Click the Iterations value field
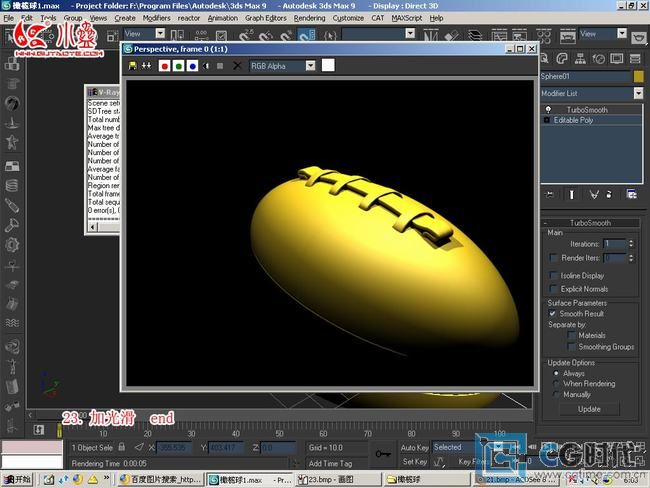 coord(614,244)
